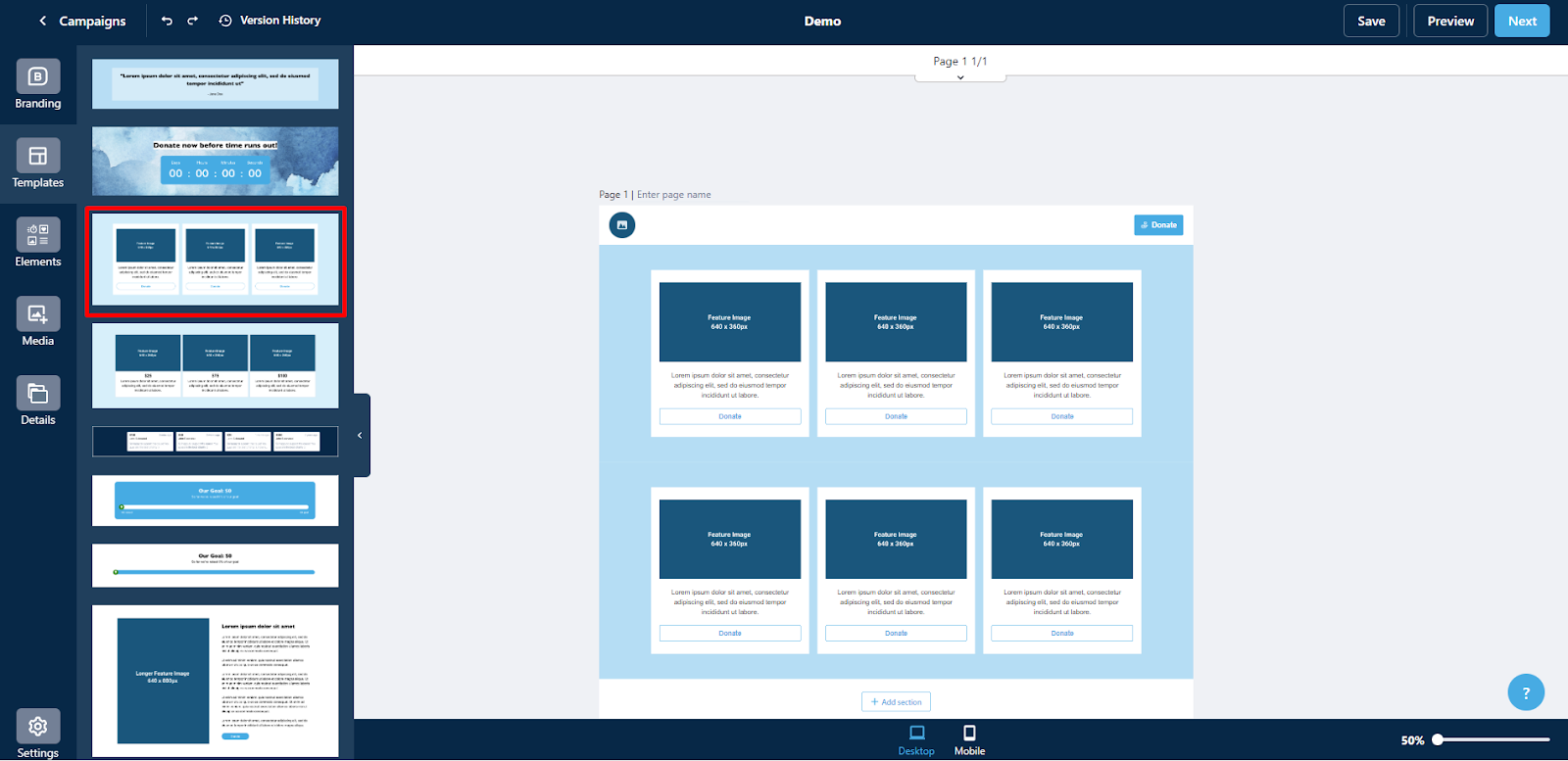1568x761 pixels.
Task: Click the logo image placeholder icon
Action: (622, 225)
